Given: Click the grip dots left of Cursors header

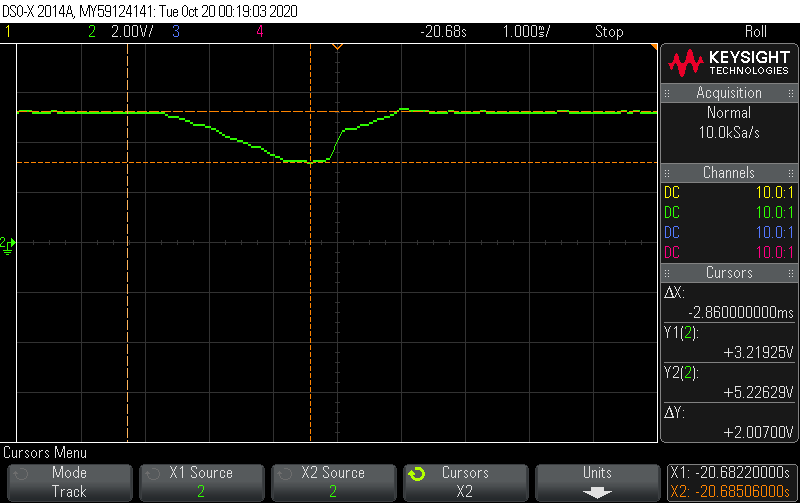Looking at the screenshot, I should coord(667,272).
